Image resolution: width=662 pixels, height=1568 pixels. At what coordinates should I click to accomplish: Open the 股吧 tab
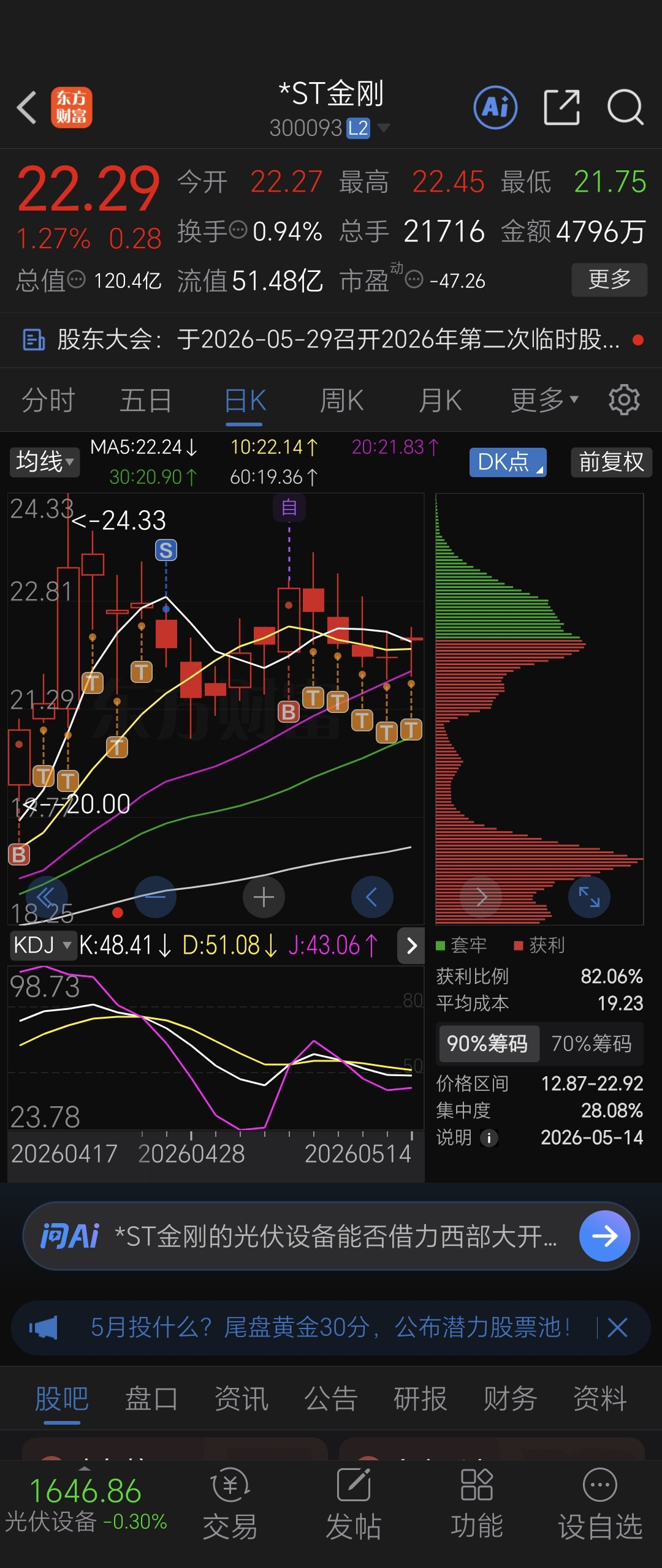62,1399
